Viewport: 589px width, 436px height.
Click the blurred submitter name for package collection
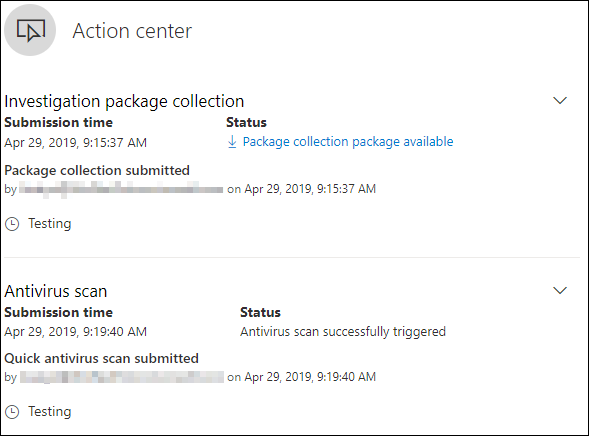(121, 189)
